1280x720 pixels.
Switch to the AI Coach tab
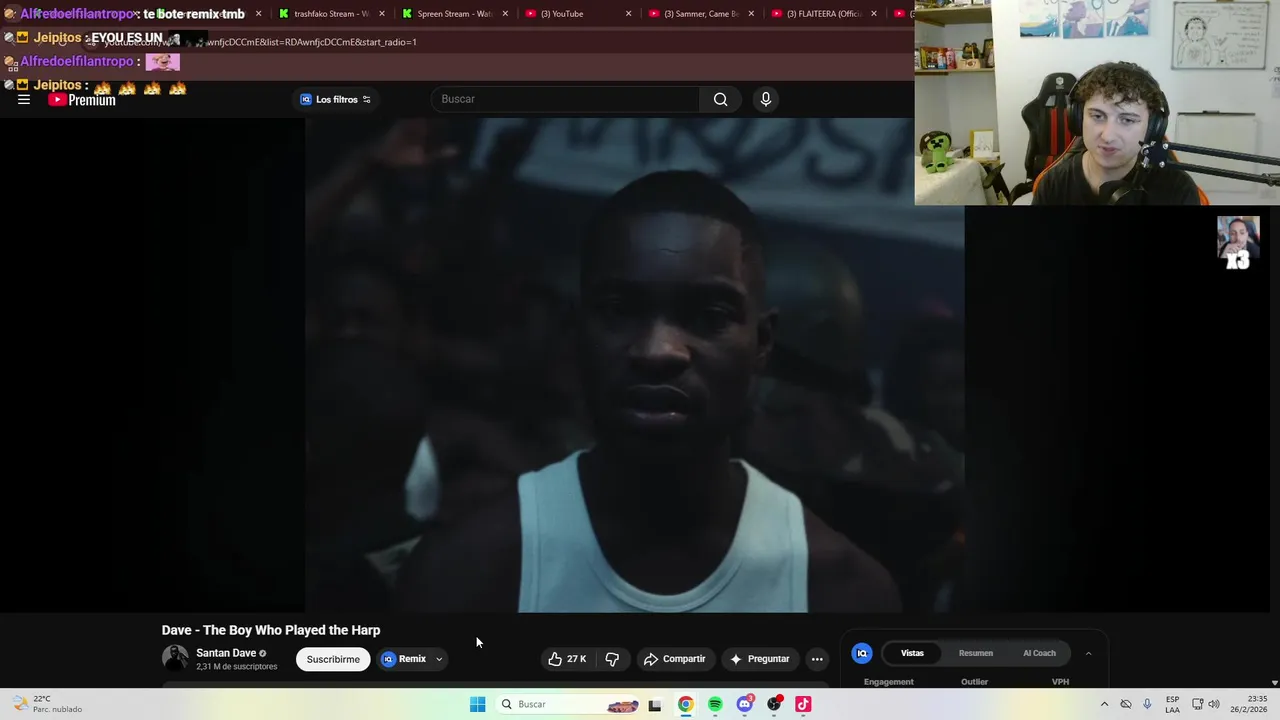coord(1039,653)
